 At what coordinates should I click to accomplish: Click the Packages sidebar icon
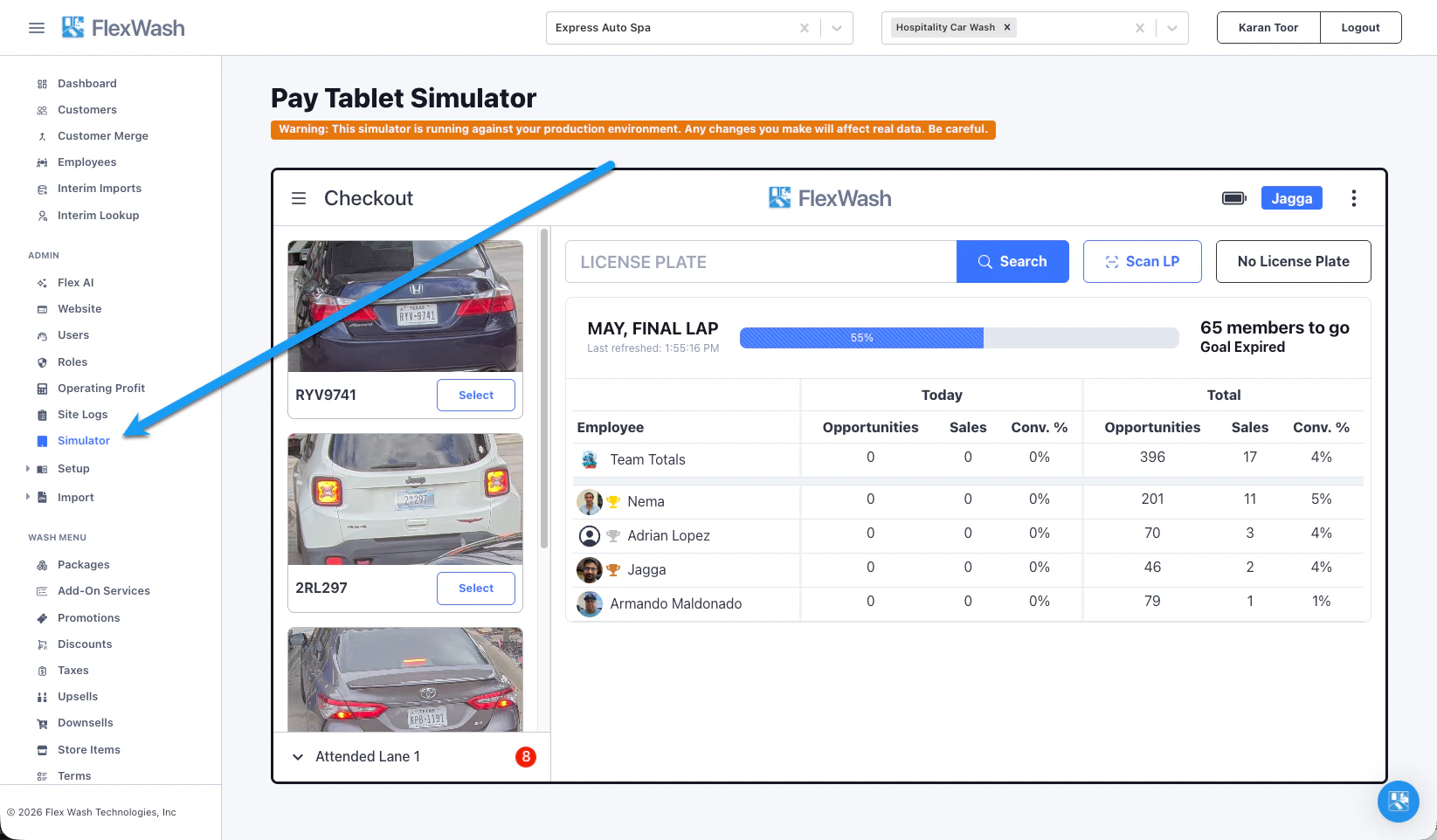coord(42,565)
